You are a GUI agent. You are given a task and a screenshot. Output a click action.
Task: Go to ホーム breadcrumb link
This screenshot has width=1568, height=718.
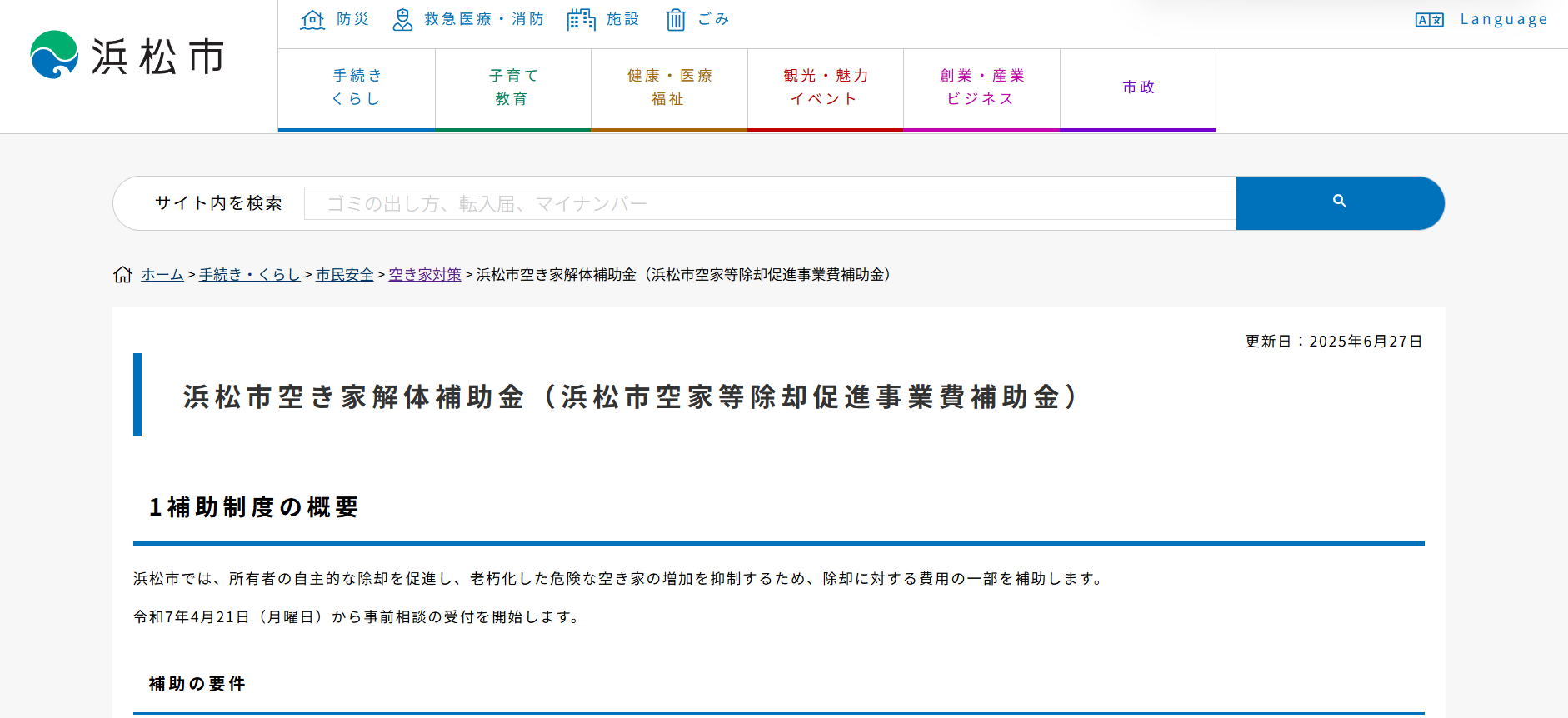[162, 275]
